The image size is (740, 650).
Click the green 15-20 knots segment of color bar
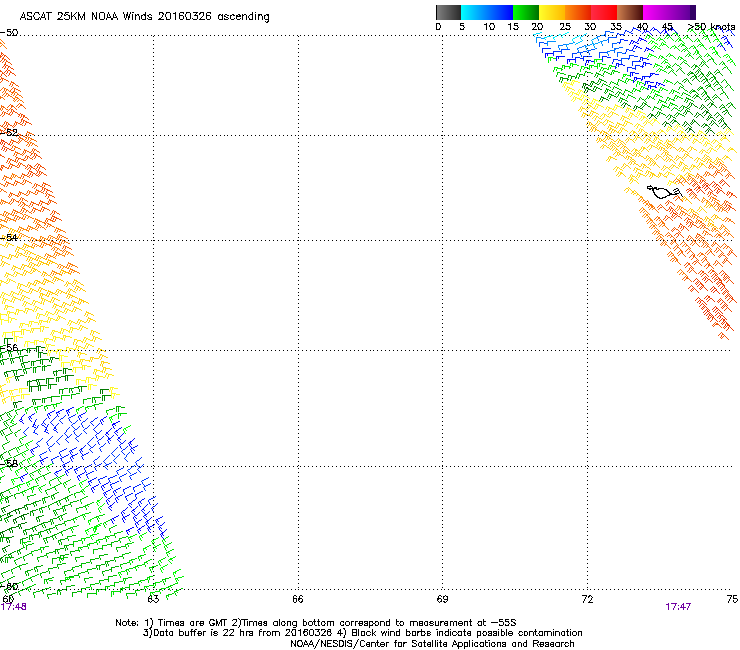point(526,12)
